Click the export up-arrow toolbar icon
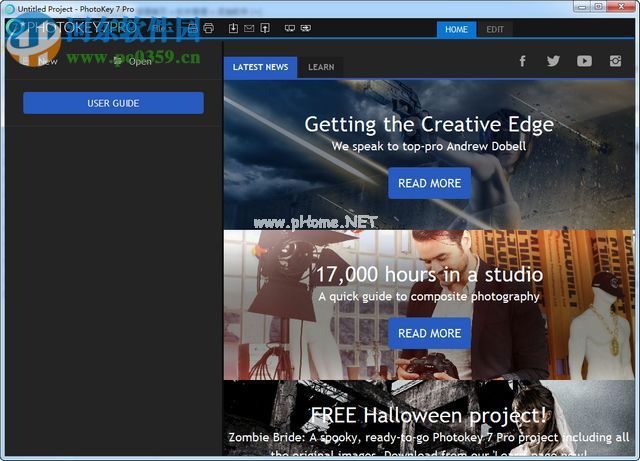The height and width of the screenshot is (461, 640). (265, 28)
